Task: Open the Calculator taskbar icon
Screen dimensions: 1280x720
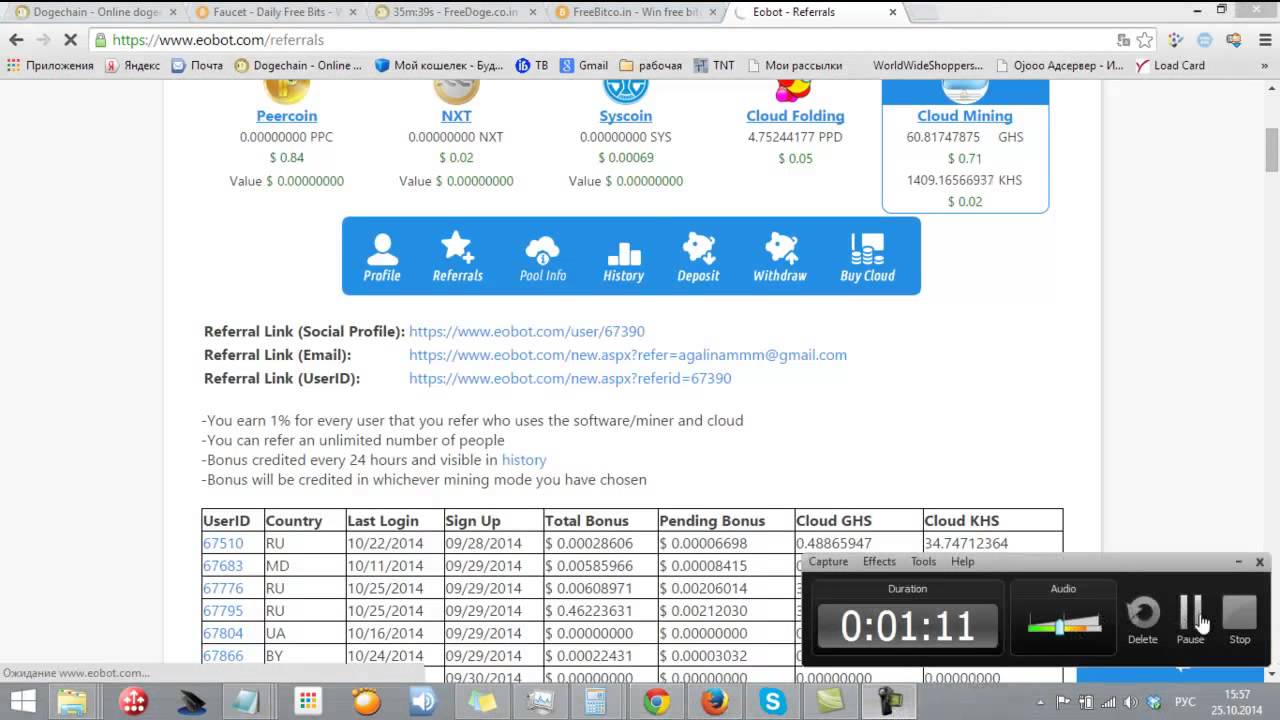Action: pyautogui.click(x=598, y=702)
